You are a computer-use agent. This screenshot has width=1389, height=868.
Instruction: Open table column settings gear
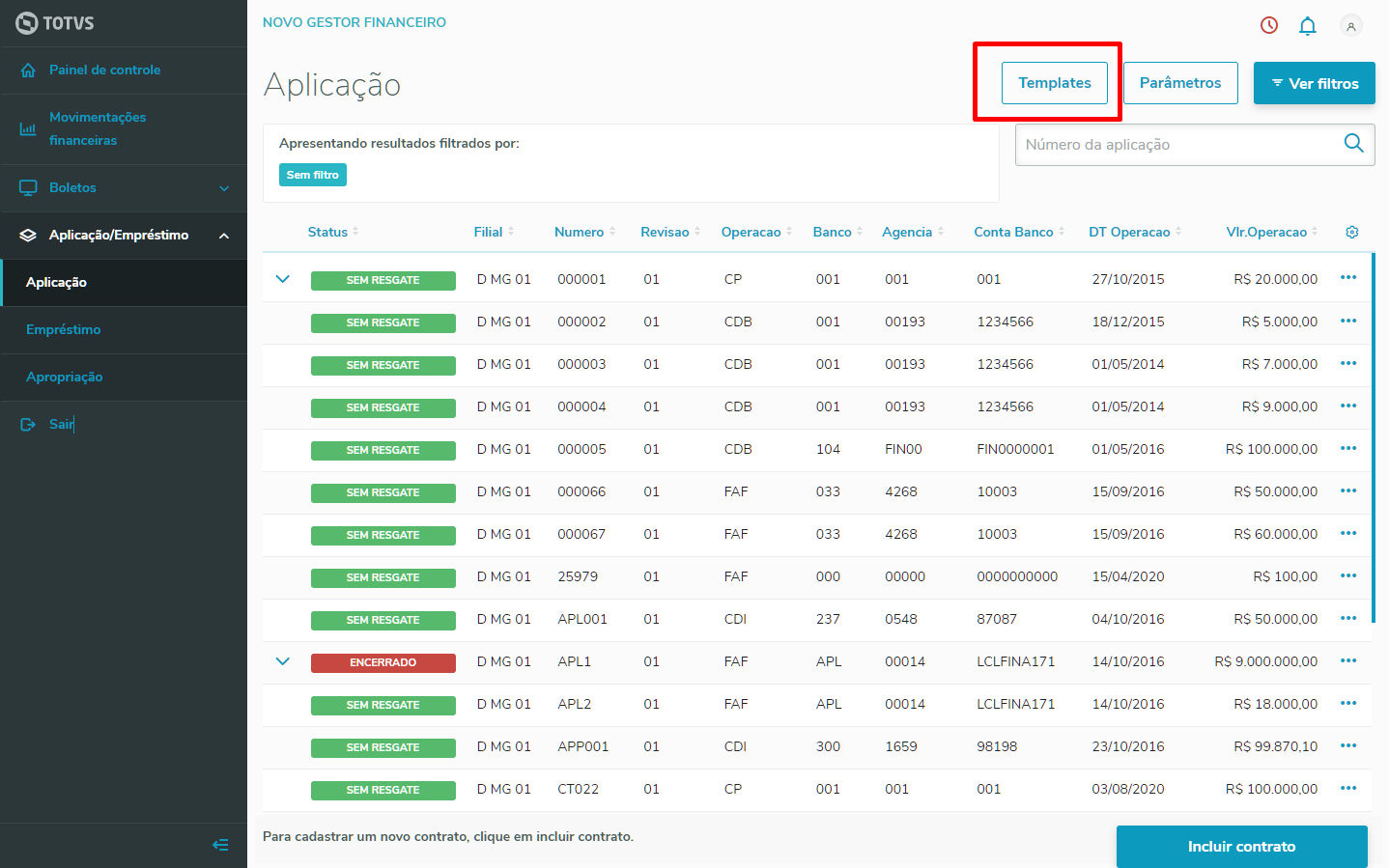point(1352,232)
